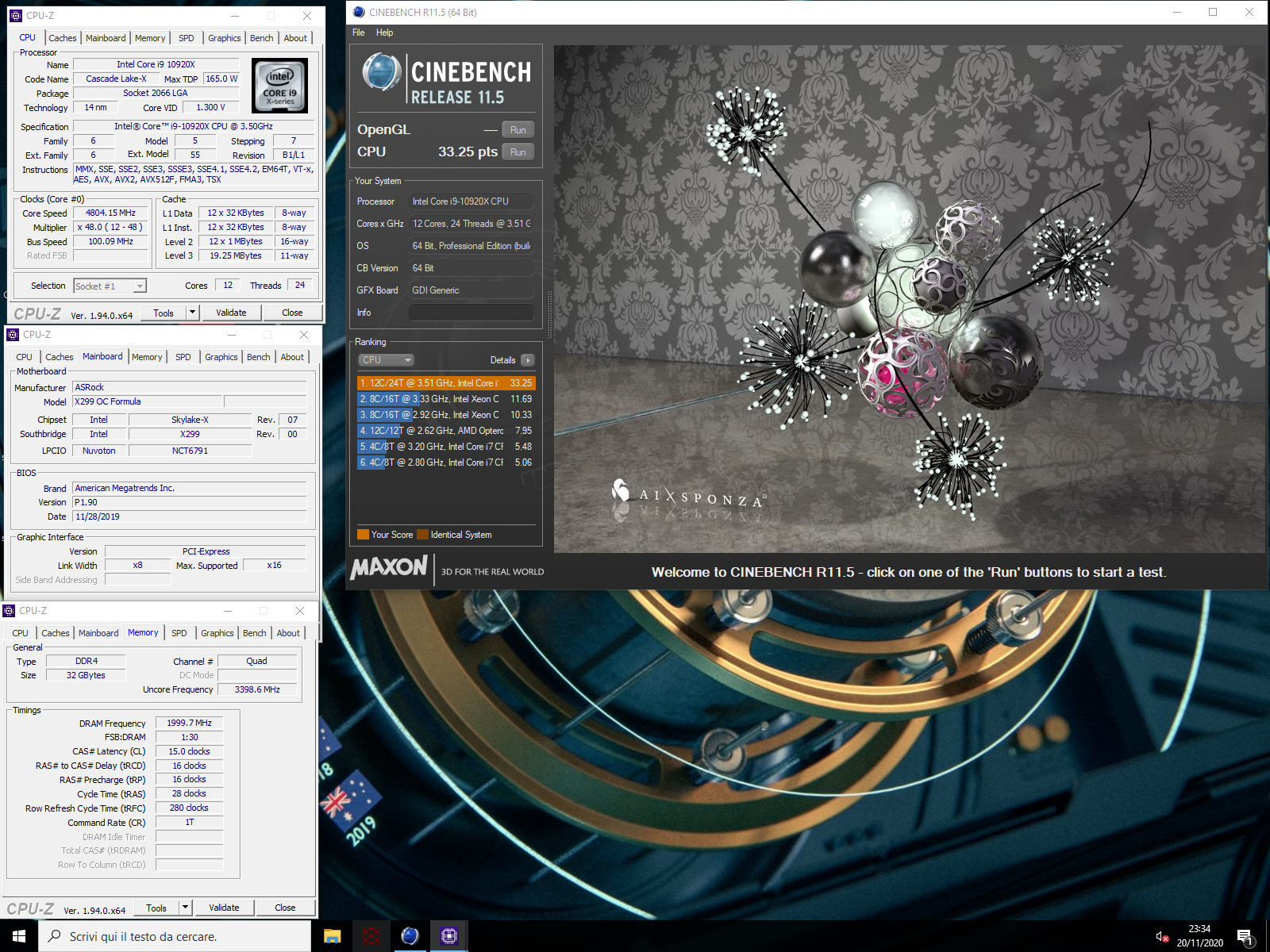Open the notification center icon

[1245, 937]
